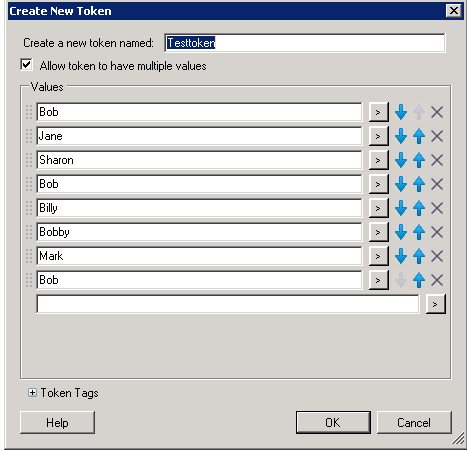Delete the Billy value row
This screenshot has height=451, width=467.
click(x=437, y=208)
